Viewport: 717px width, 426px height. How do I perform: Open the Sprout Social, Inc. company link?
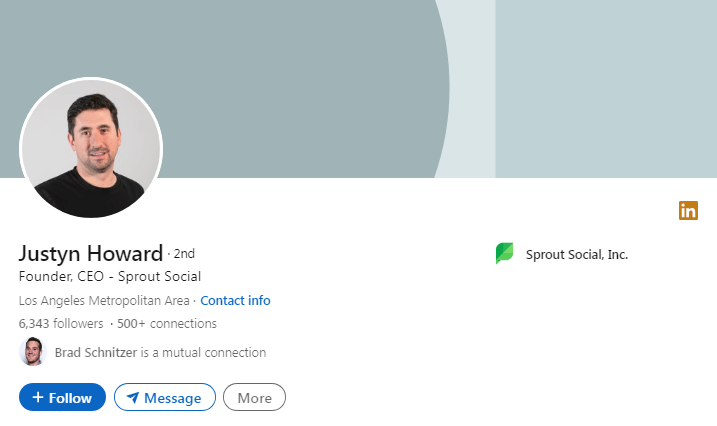pyautogui.click(x=577, y=254)
